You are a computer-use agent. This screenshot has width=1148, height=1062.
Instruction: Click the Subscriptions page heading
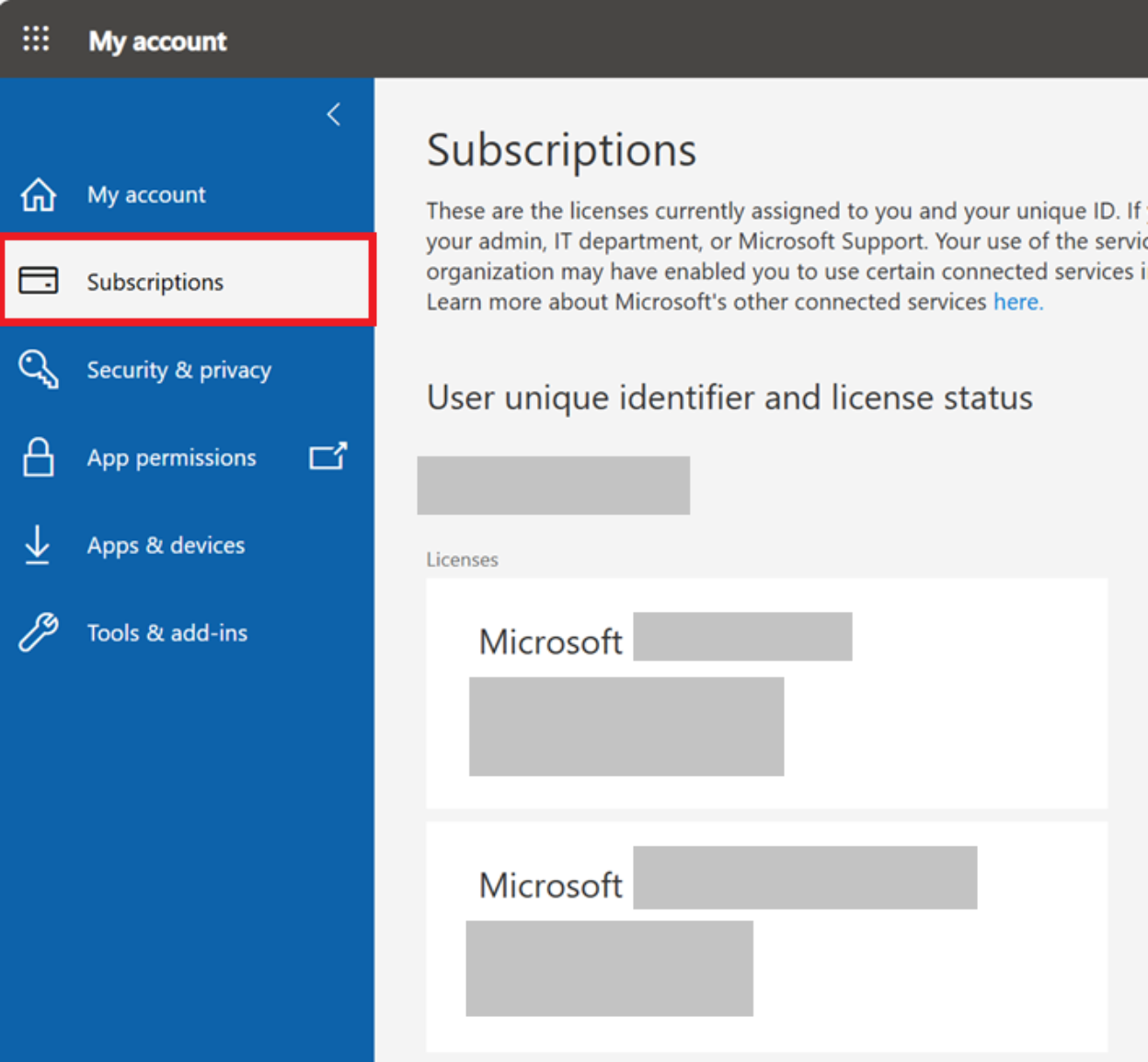[x=562, y=150]
